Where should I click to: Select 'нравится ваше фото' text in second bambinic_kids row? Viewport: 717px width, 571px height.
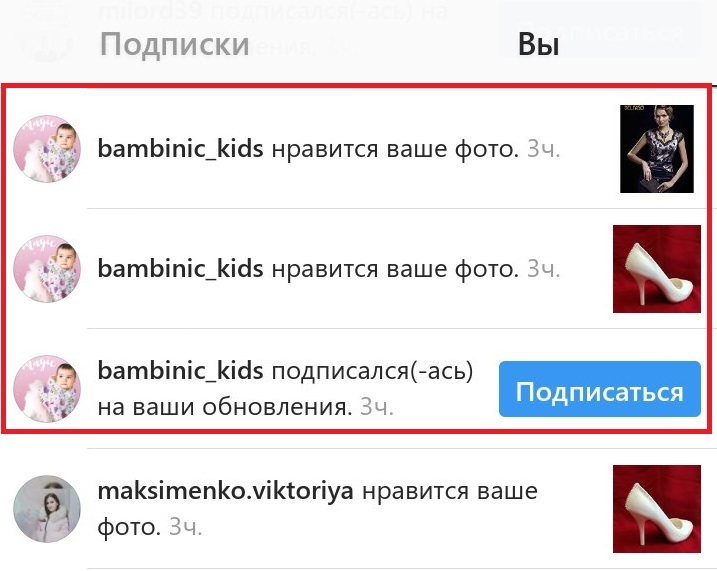[395, 269]
